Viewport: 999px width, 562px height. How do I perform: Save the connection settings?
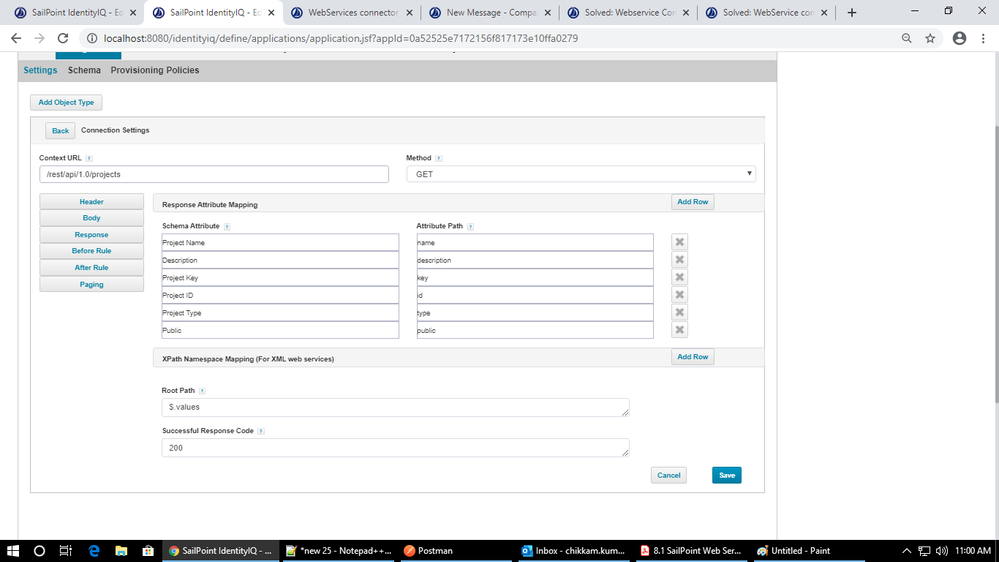click(726, 475)
